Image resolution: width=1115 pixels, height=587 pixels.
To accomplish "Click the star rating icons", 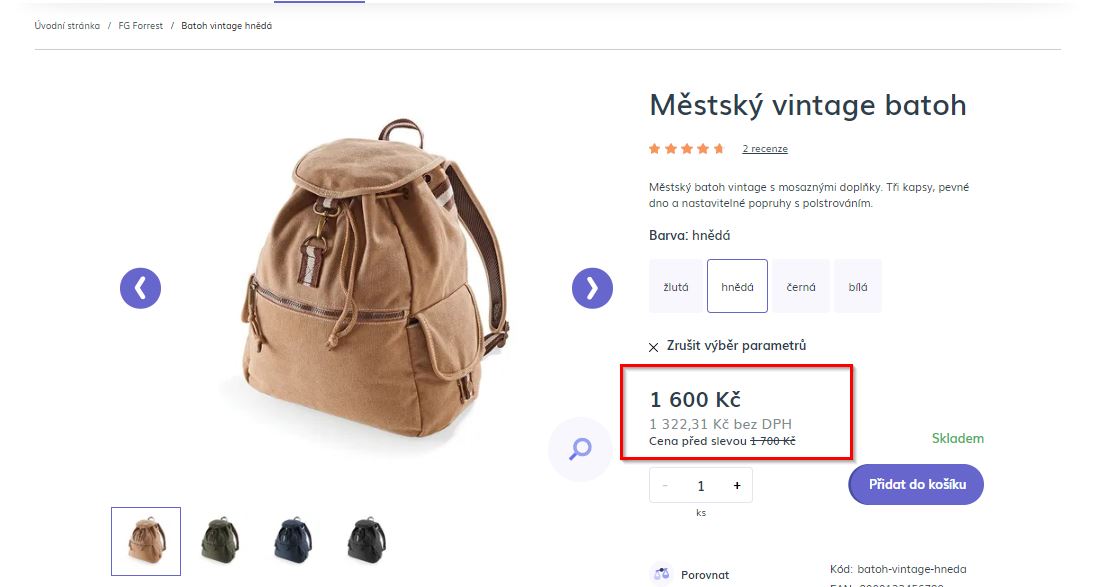I will pyautogui.click(x=686, y=149).
